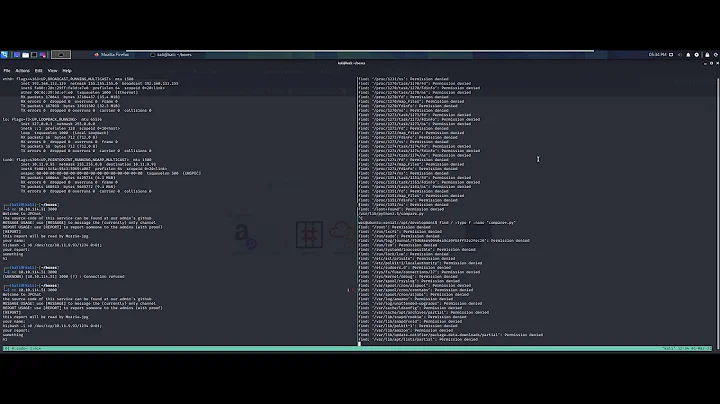This screenshot has width=720, height=404.
Task: Click the show desktop panel icon
Action: [x=17, y=55]
